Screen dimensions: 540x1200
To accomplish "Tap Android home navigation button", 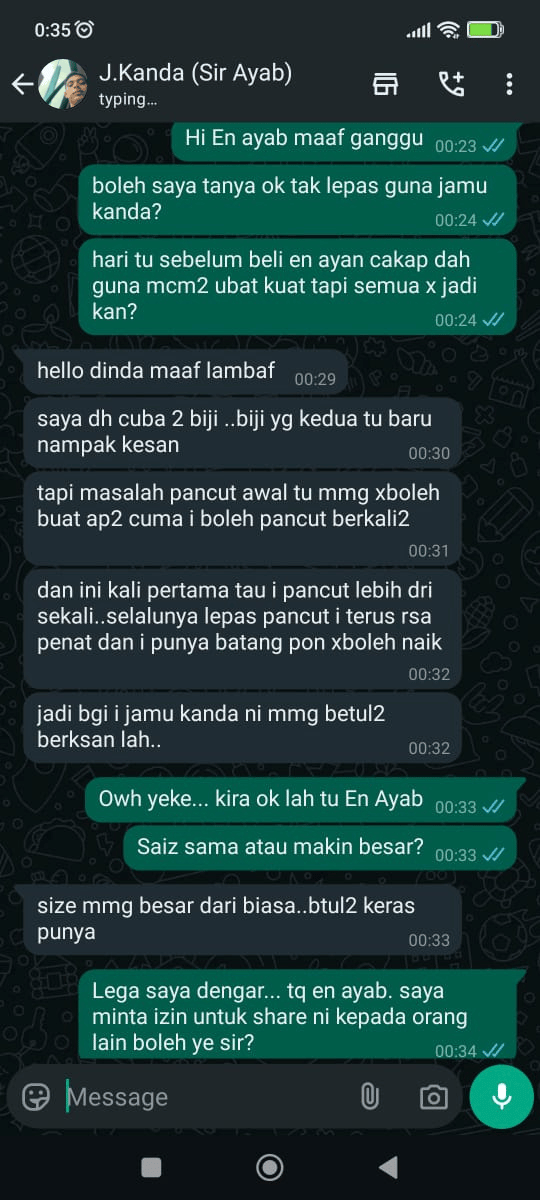I will [269, 1166].
